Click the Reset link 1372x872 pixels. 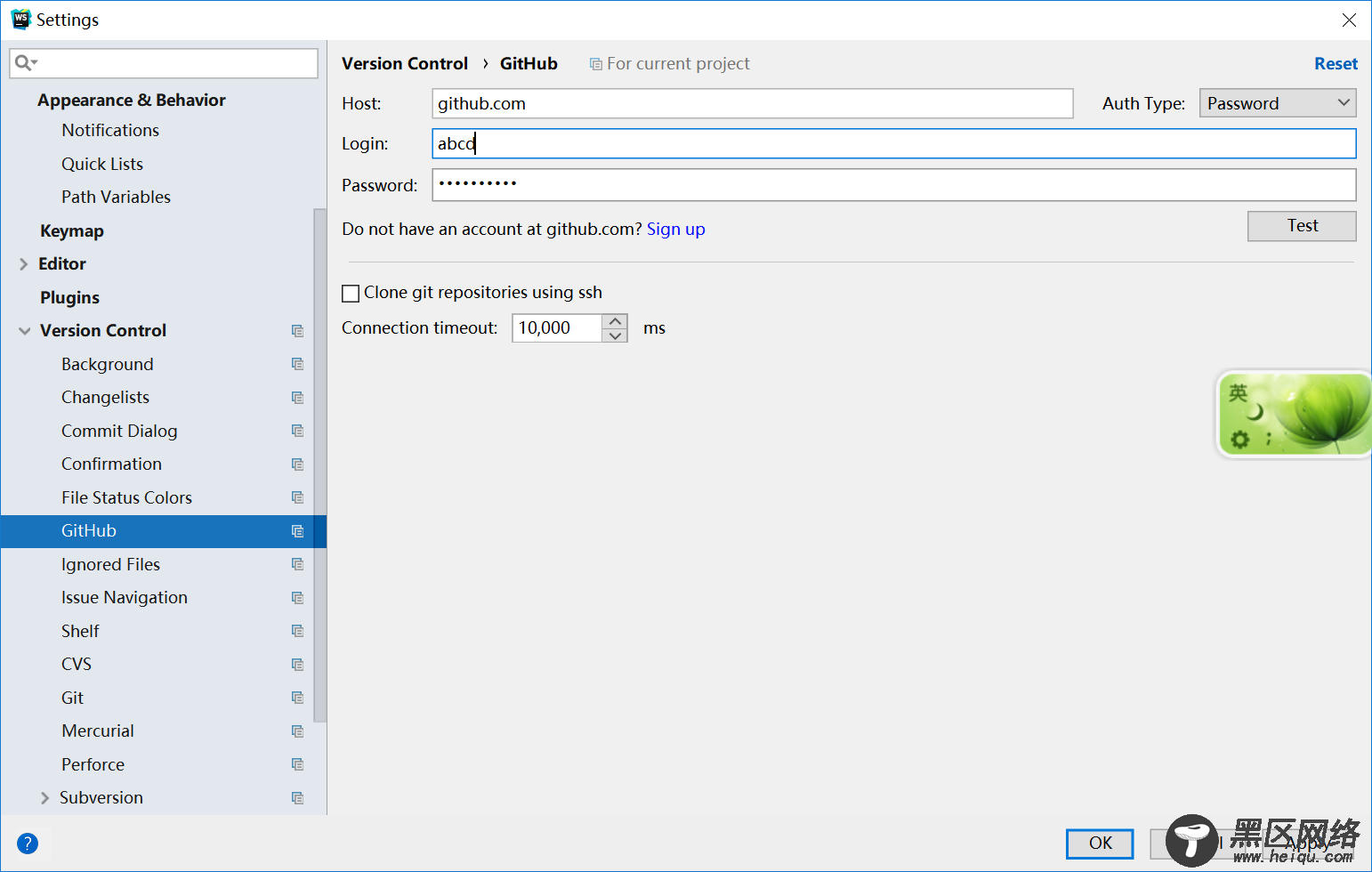point(1336,63)
